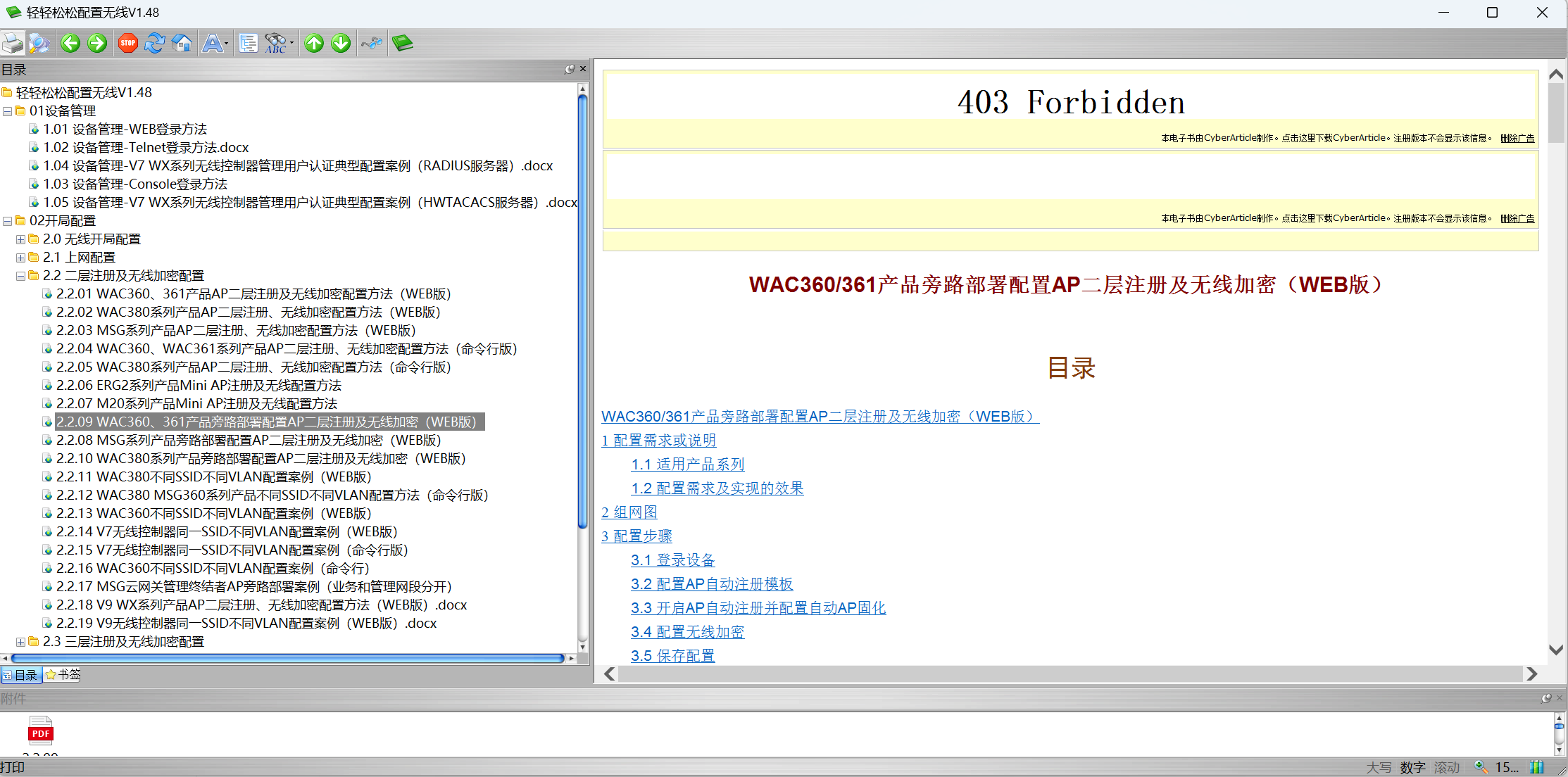This screenshot has width=1568, height=777.
Task: Select the 目录 tab at panel bottom
Action: pos(20,675)
